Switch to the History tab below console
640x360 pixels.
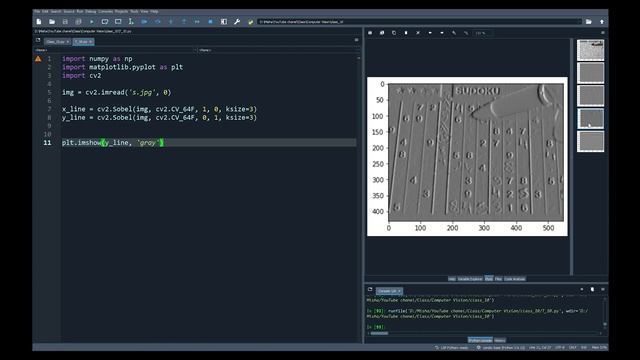pos(500,340)
